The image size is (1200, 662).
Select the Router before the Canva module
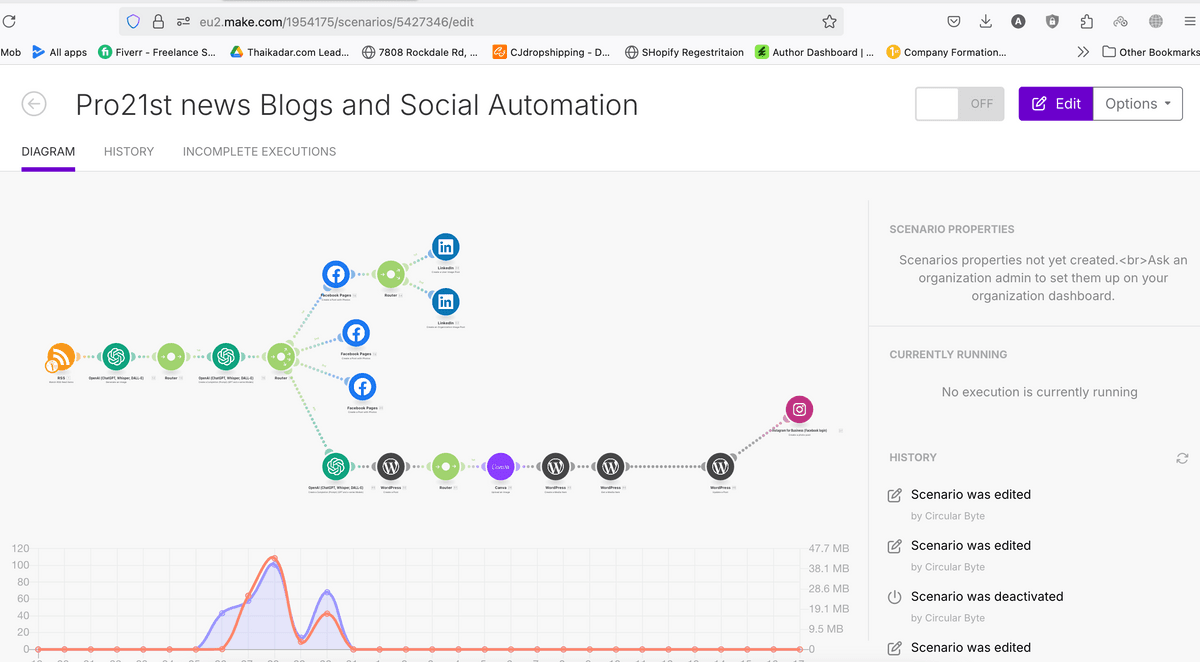pyautogui.click(x=446, y=466)
